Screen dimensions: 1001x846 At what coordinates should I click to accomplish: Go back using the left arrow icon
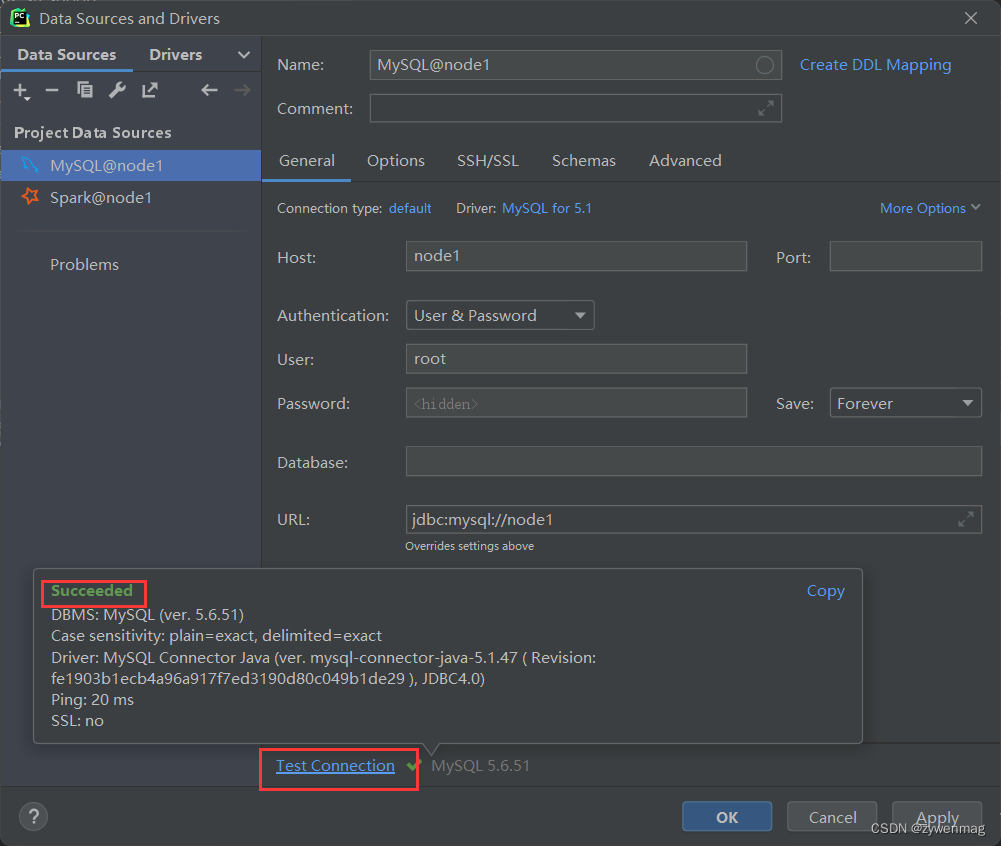coord(209,90)
